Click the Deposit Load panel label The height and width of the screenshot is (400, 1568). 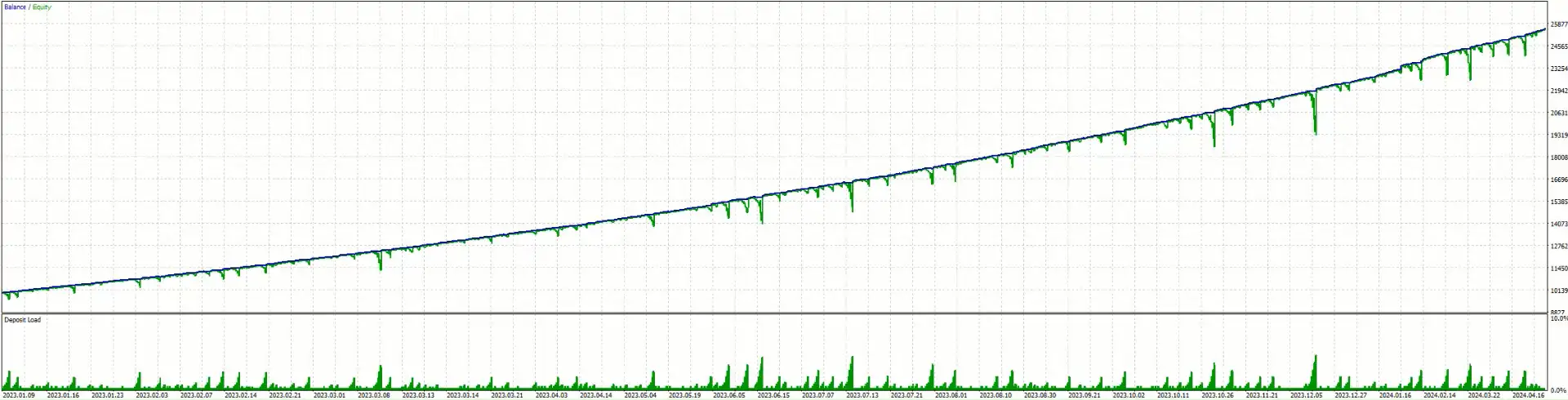22,320
